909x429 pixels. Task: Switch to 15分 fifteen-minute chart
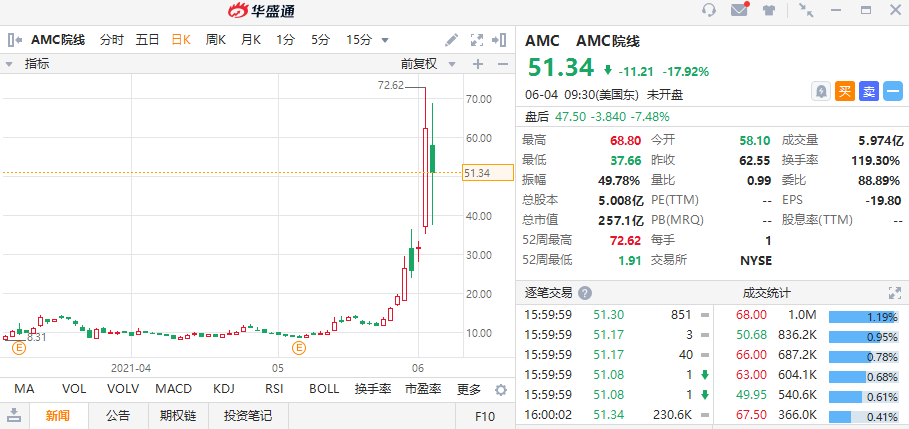pyautogui.click(x=359, y=40)
